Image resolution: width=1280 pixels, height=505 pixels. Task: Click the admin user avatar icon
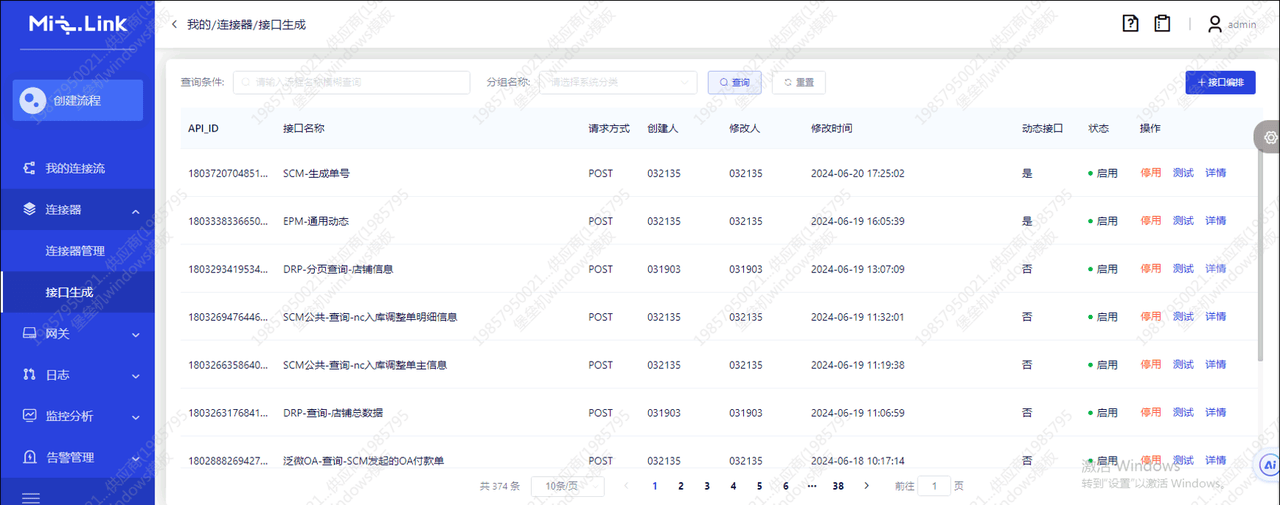[1215, 24]
